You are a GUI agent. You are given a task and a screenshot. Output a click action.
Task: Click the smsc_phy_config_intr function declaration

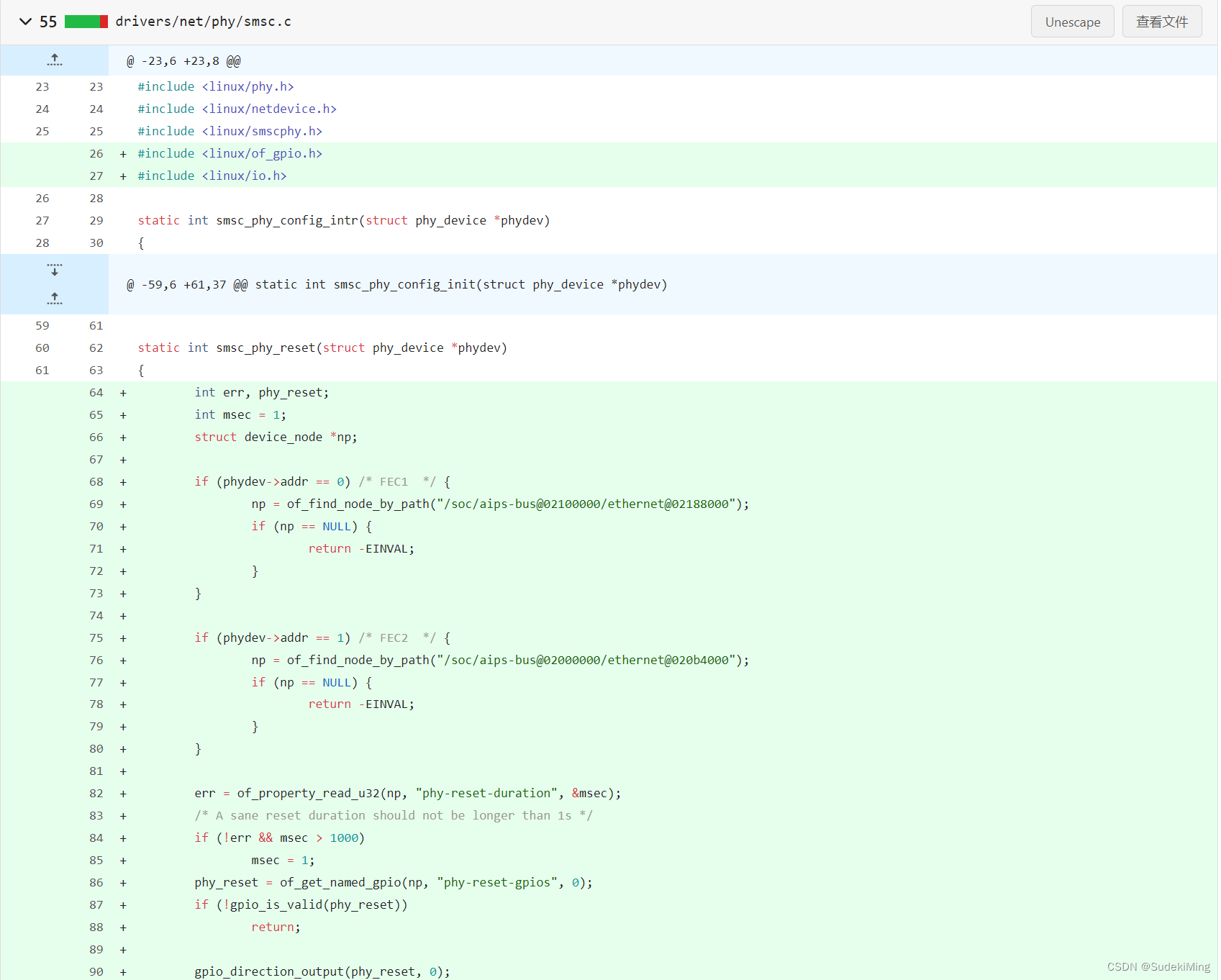344,220
